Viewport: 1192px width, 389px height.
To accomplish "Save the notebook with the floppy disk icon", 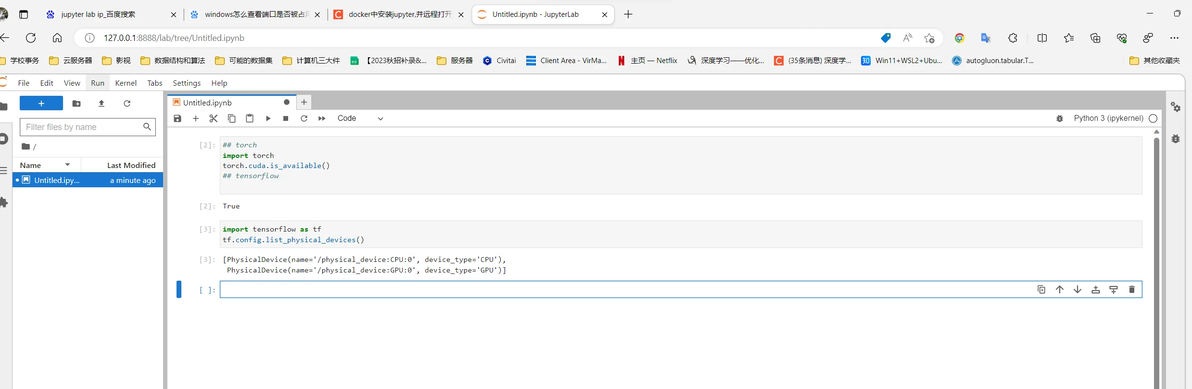I will (x=177, y=119).
